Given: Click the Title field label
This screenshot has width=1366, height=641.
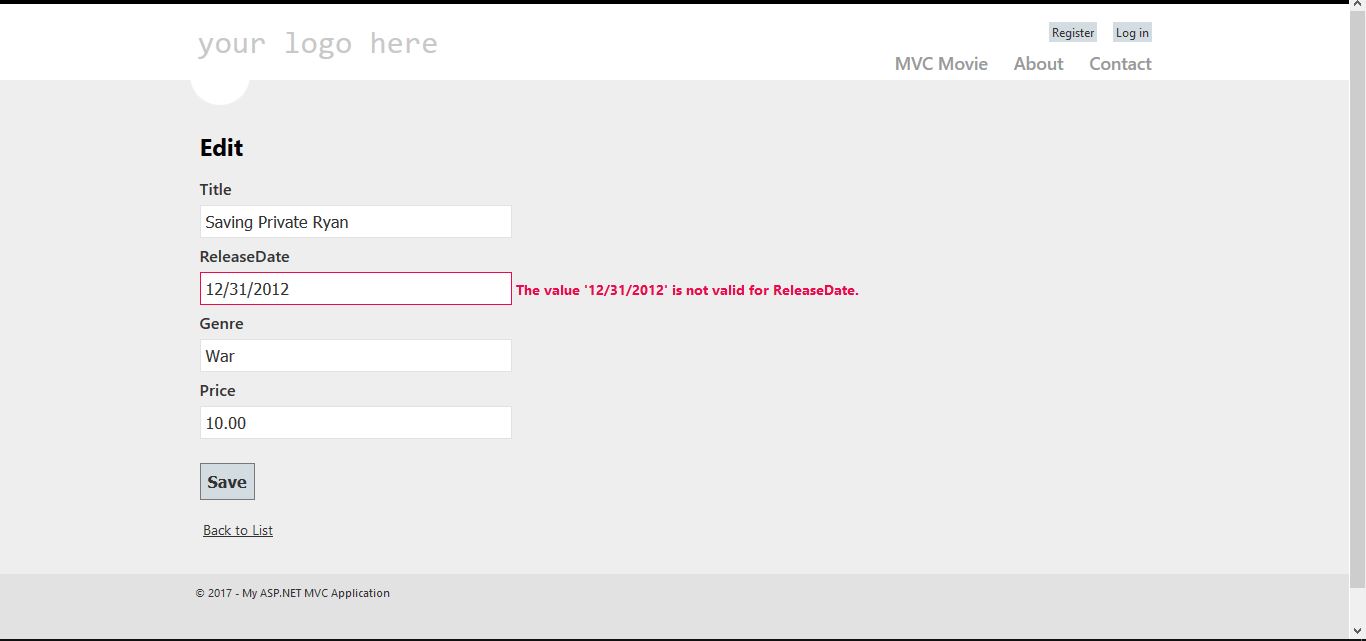Looking at the screenshot, I should click(x=215, y=190).
